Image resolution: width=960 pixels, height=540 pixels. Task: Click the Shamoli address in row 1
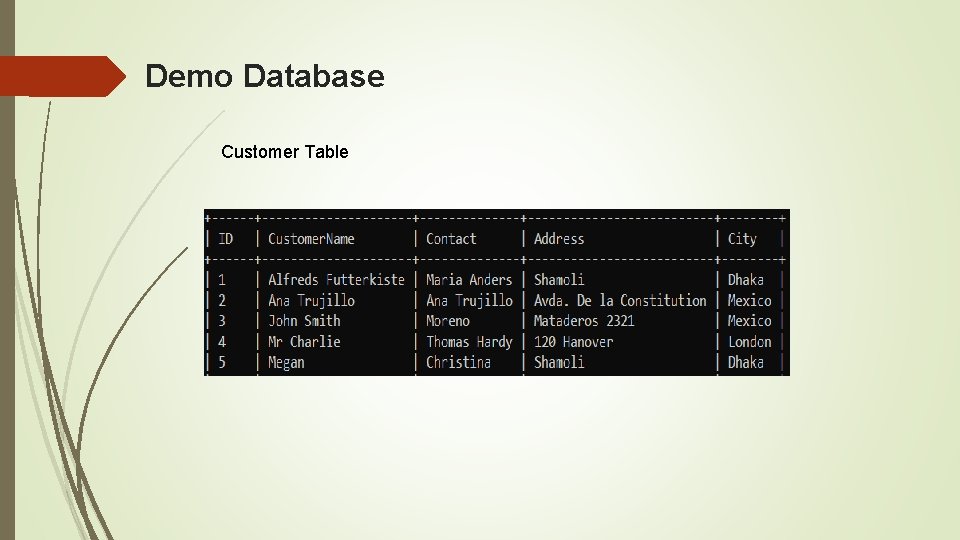559,280
